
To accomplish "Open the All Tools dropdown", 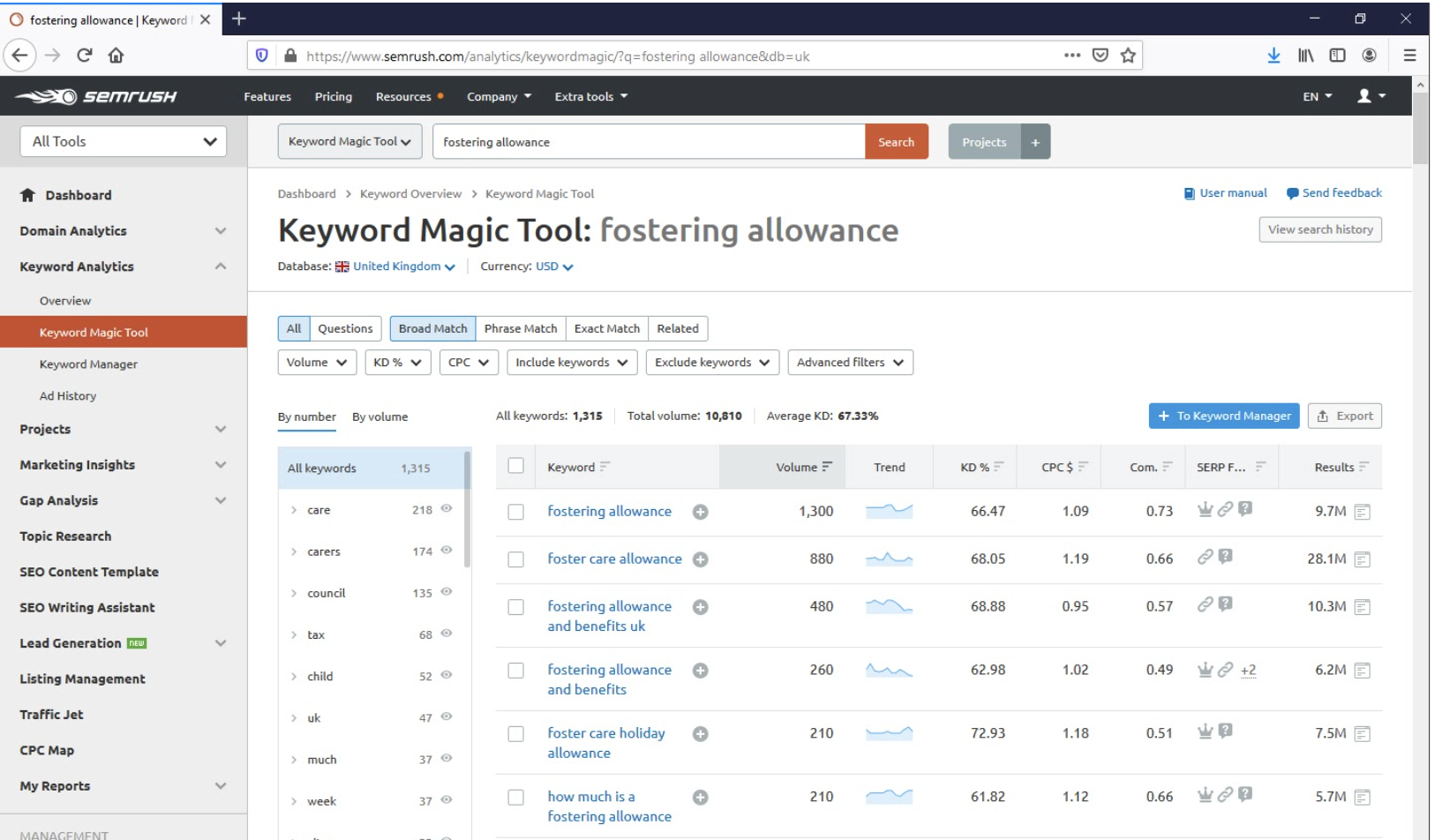I will [x=124, y=141].
